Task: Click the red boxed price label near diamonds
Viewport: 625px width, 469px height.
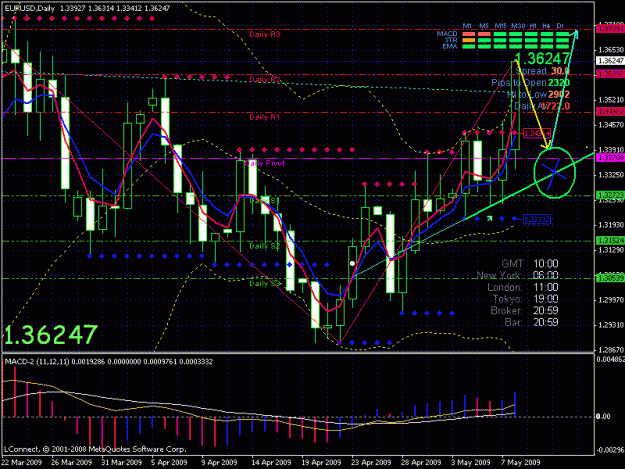Action: click(537, 133)
